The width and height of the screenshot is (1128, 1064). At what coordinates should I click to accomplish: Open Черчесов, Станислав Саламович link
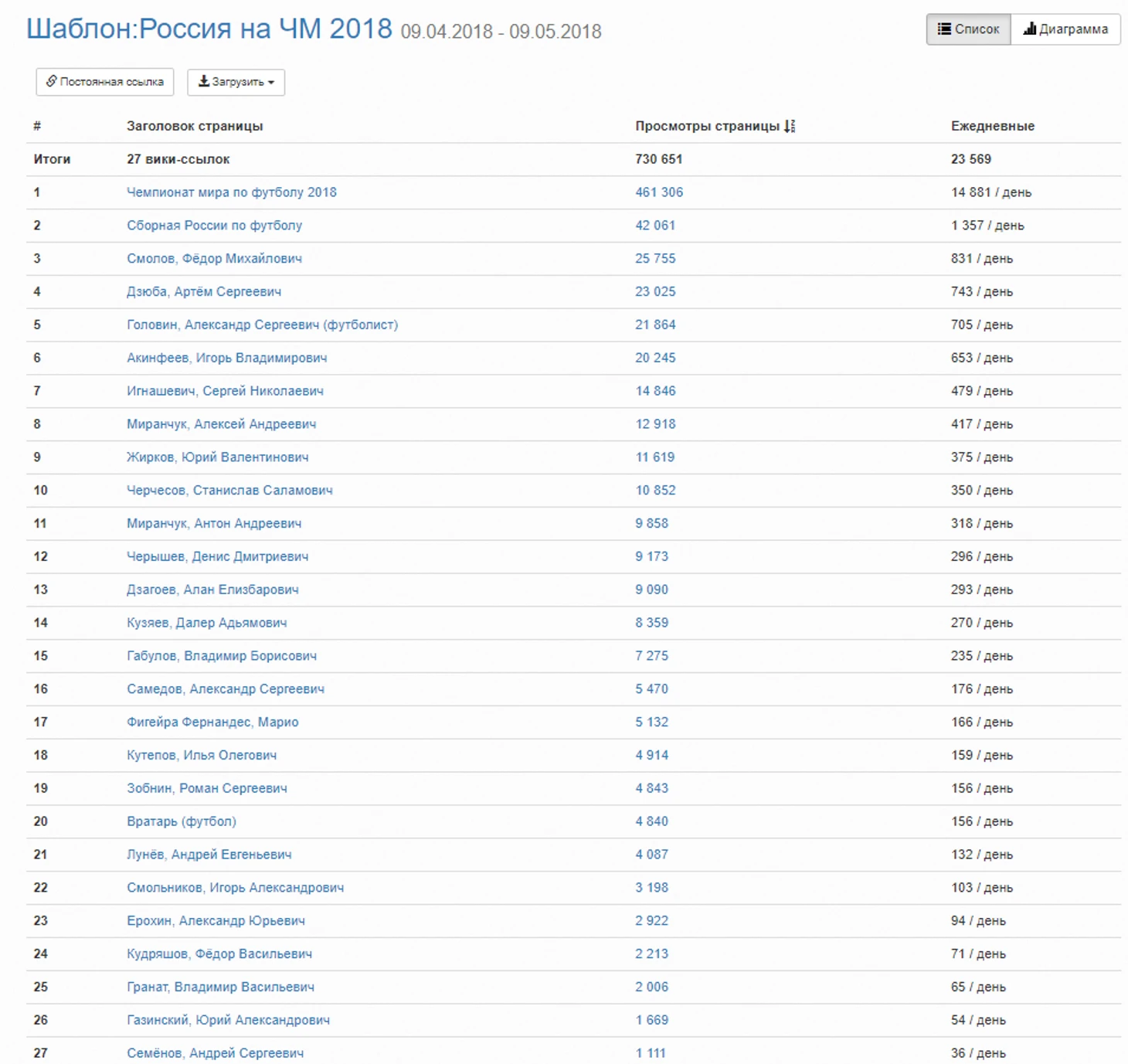(229, 491)
